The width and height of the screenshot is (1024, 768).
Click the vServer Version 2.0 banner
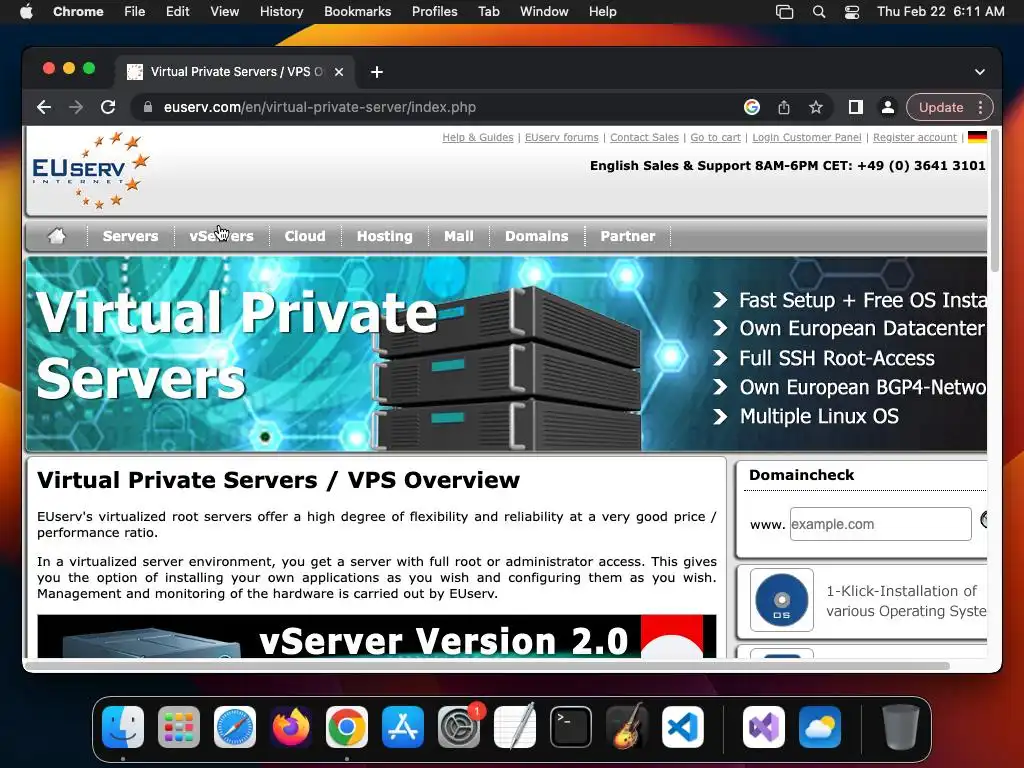pos(377,636)
